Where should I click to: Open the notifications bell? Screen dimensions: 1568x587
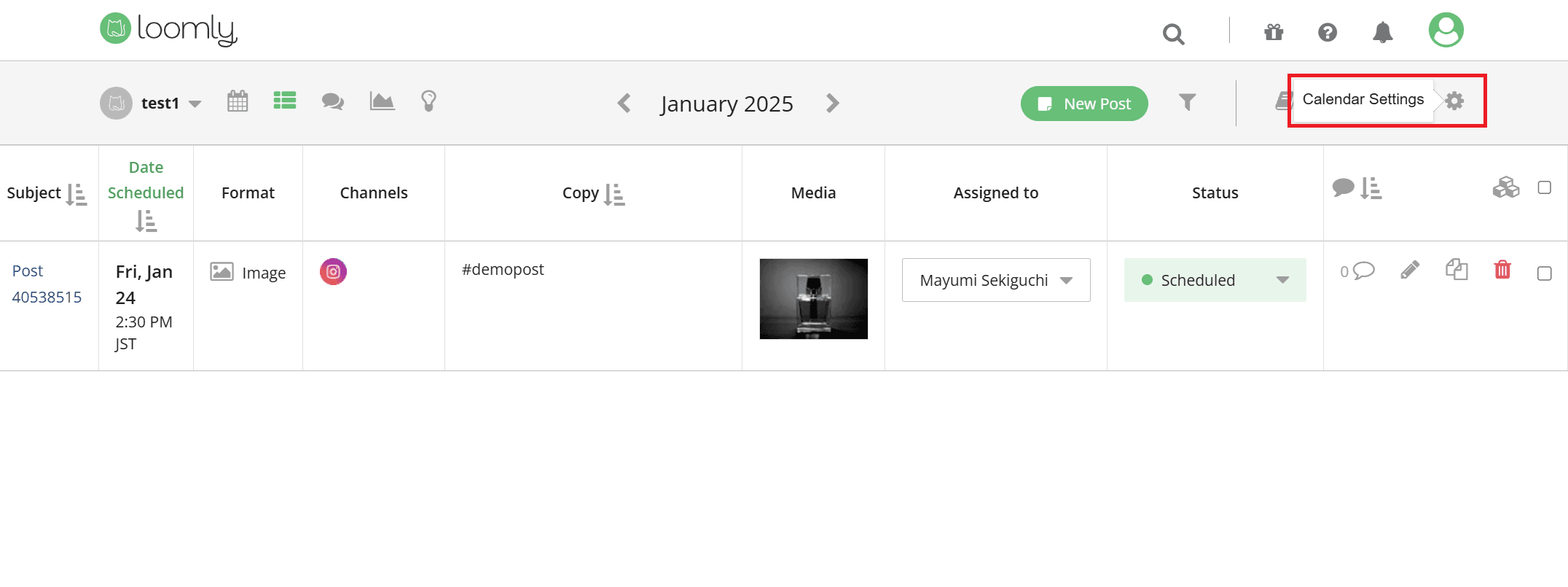pos(1383,32)
